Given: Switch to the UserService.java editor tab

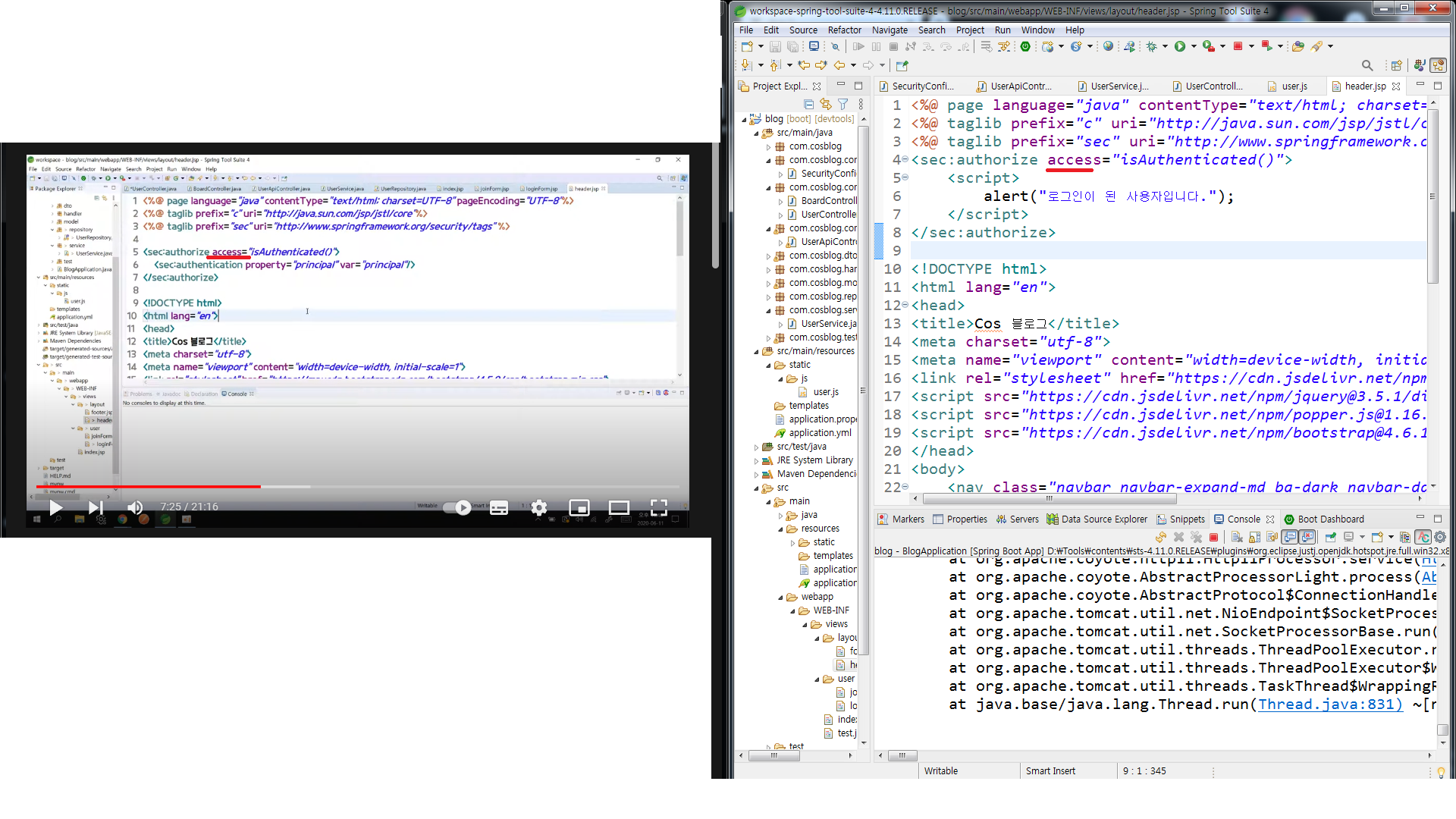Looking at the screenshot, I should pyautogui.click(x=1119, y=86).
